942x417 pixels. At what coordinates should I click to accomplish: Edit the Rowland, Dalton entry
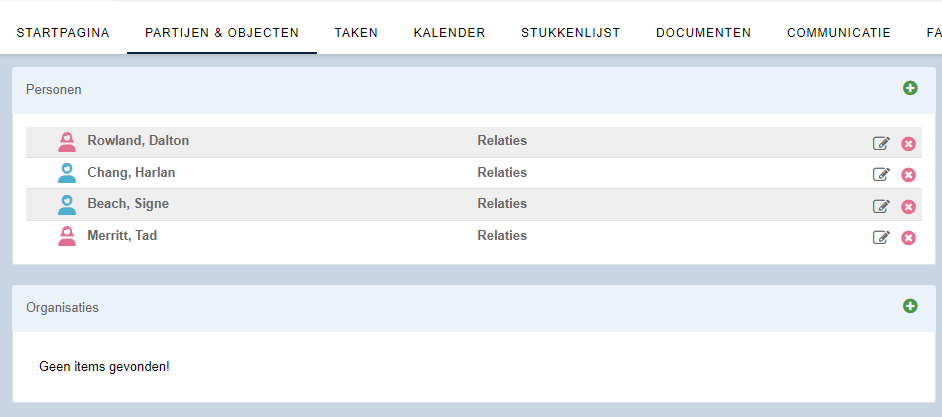point(881,144)
